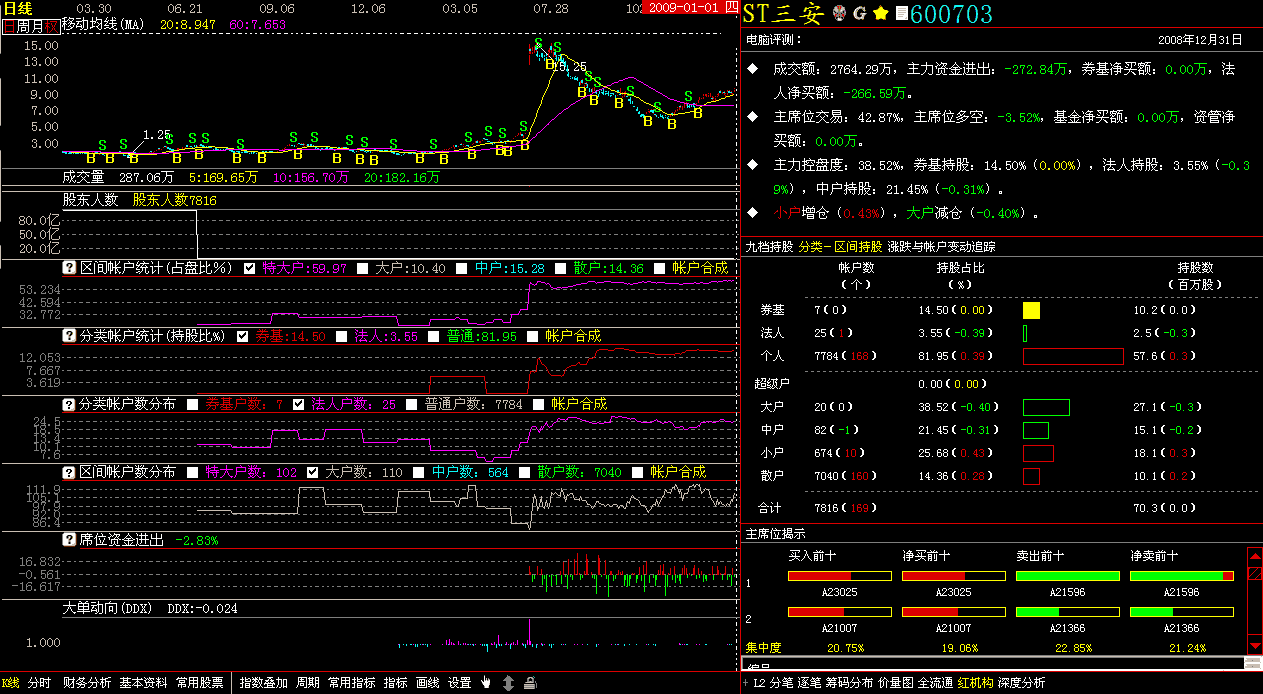
Task: Click the scroll-up arrow in 主席位揭示 panel
Action: click(1255, 556)
